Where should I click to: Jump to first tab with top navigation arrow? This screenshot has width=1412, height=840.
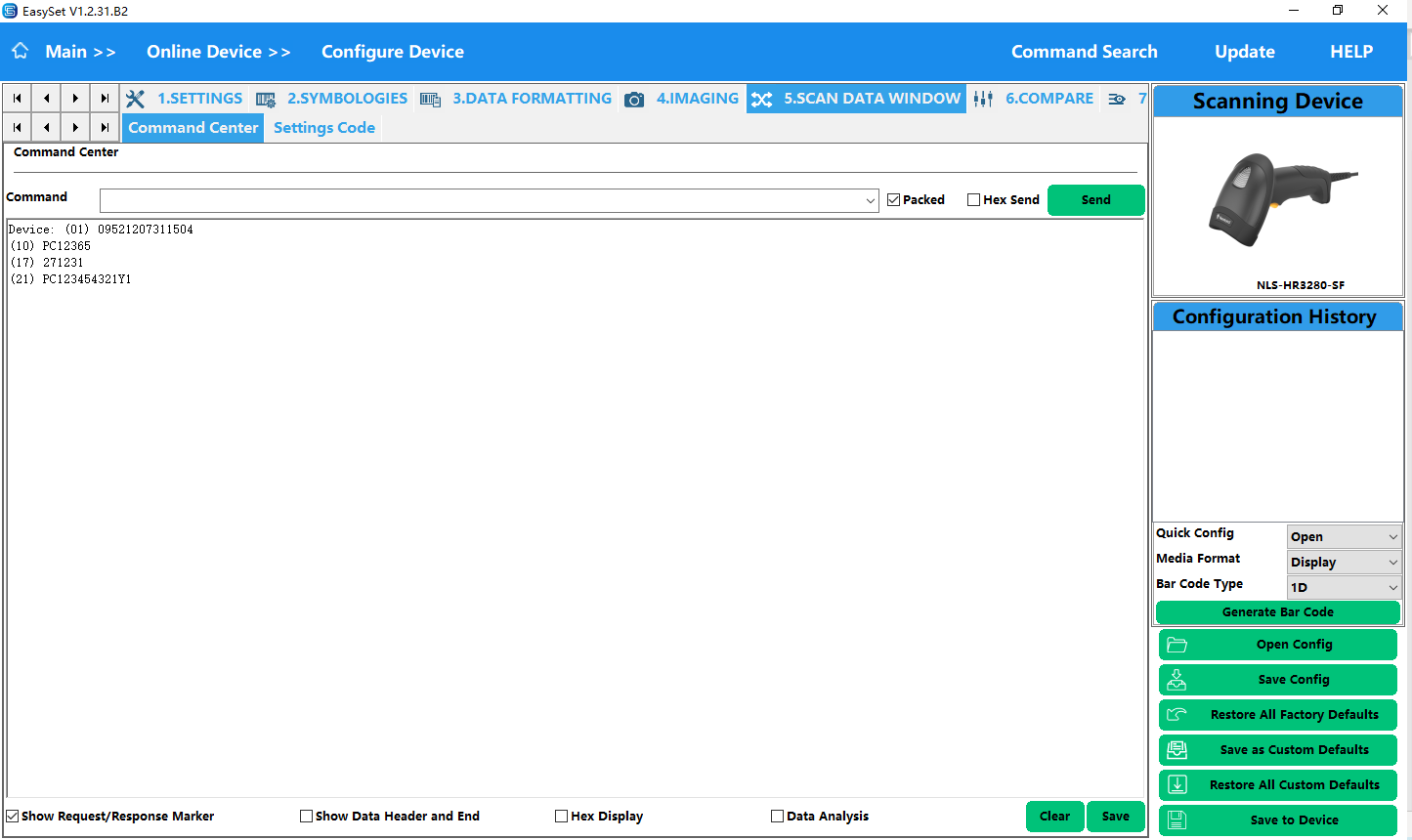(x=18, y=99)
